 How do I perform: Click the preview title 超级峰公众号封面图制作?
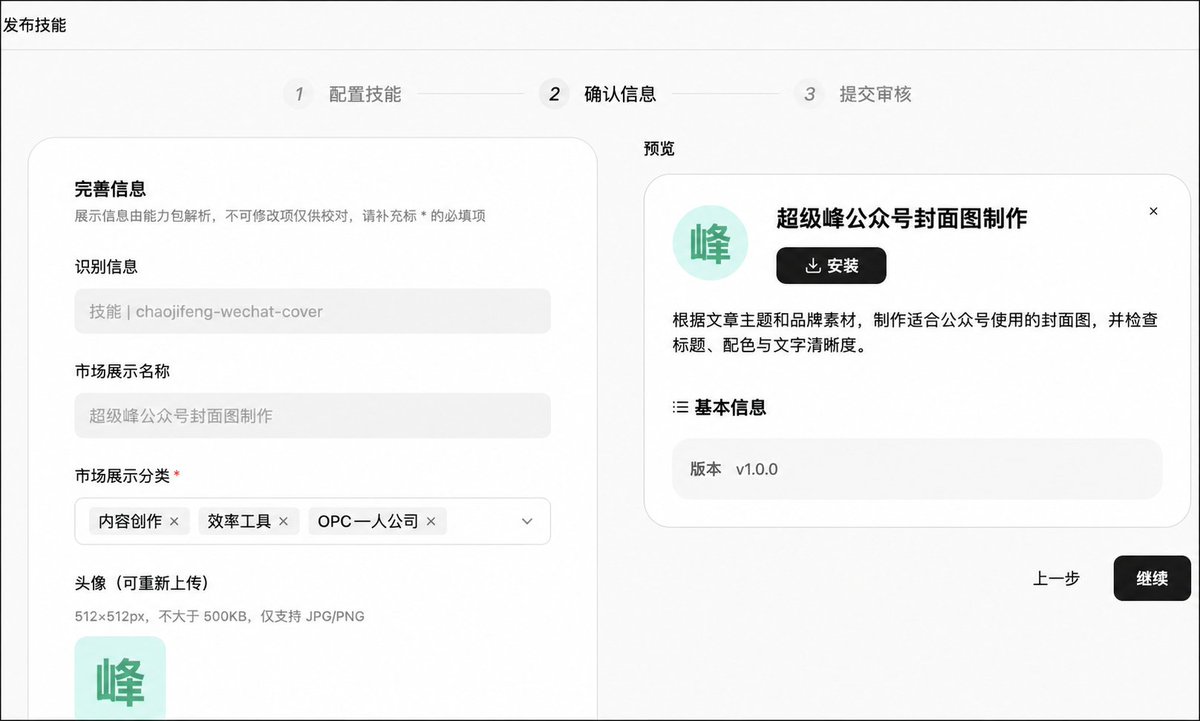pyautogui.click(x=902, y=217)
